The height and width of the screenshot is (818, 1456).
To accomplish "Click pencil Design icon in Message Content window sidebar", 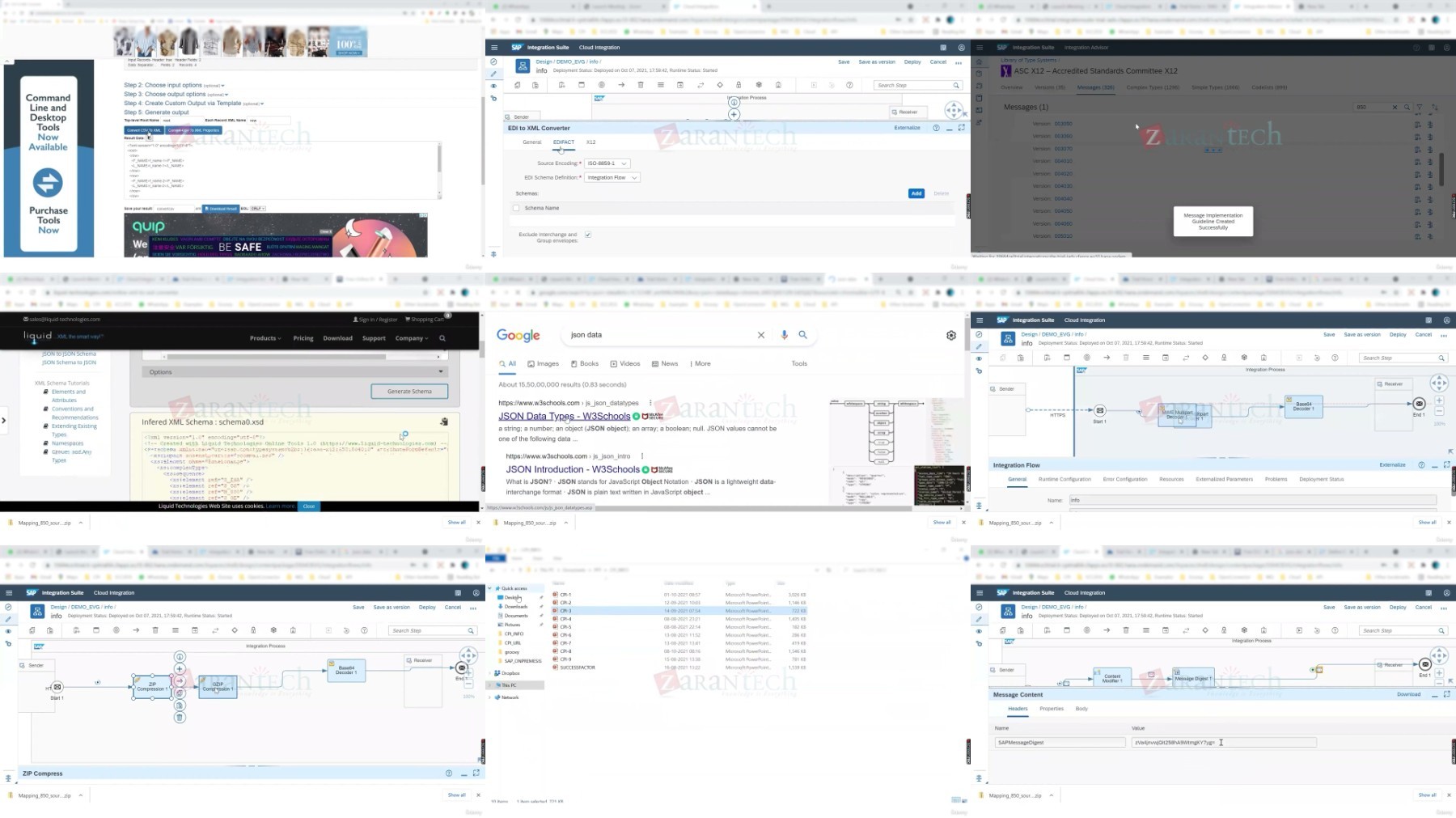I will pyautogui.click(x=979, y=619).
